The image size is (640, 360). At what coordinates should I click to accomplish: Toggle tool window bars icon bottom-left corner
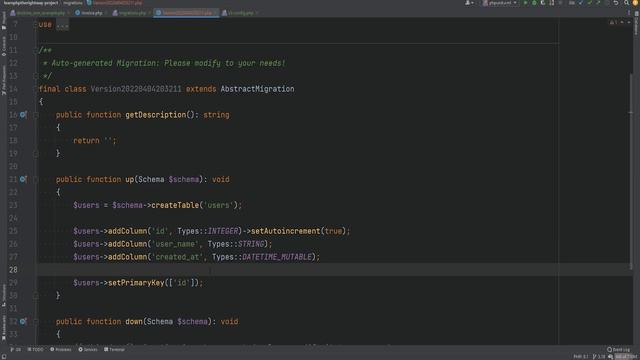(x=4, y=356)
